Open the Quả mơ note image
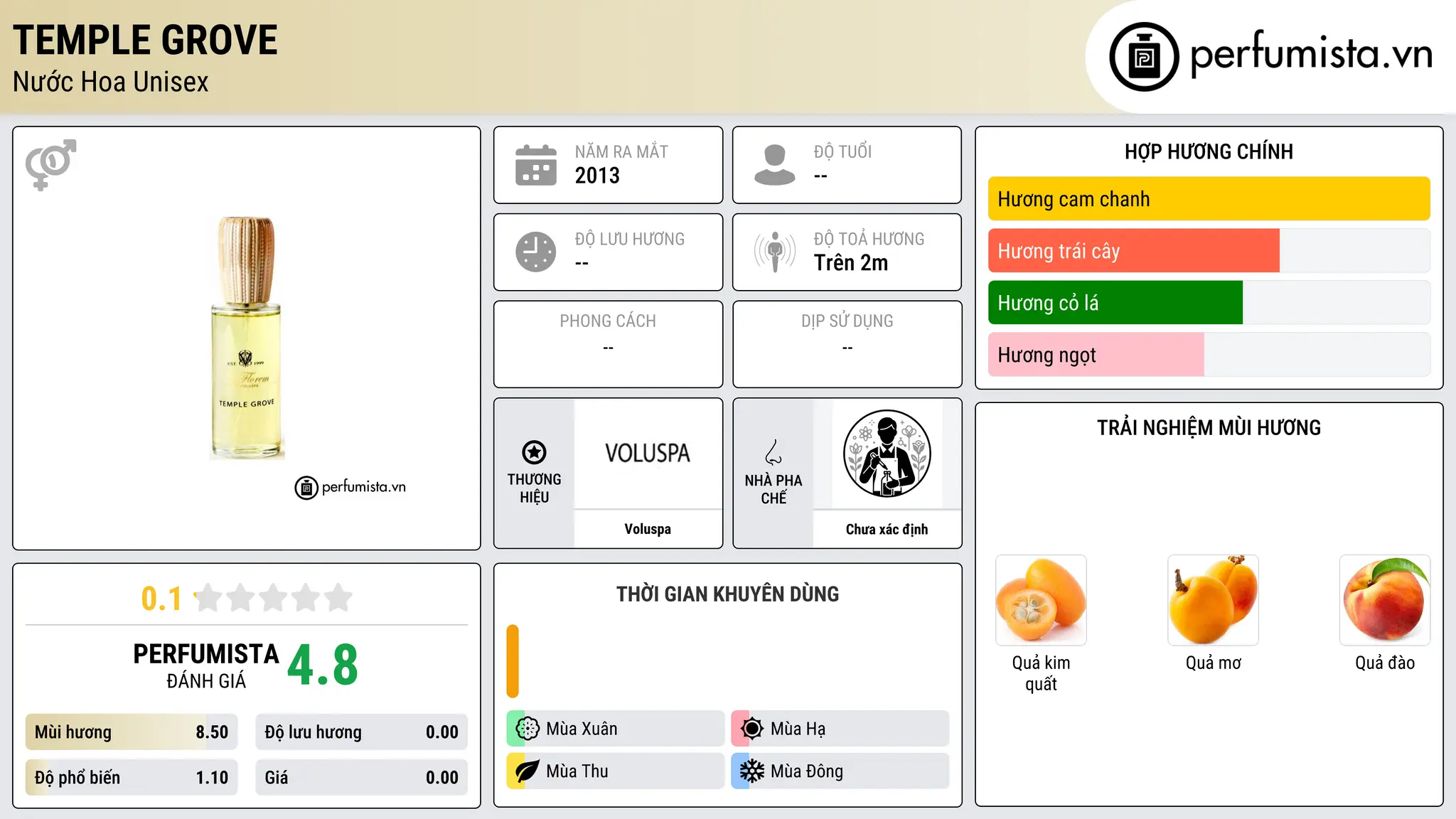The width and height of the screenshot is (1456, 819). (x=1213, y=600)
